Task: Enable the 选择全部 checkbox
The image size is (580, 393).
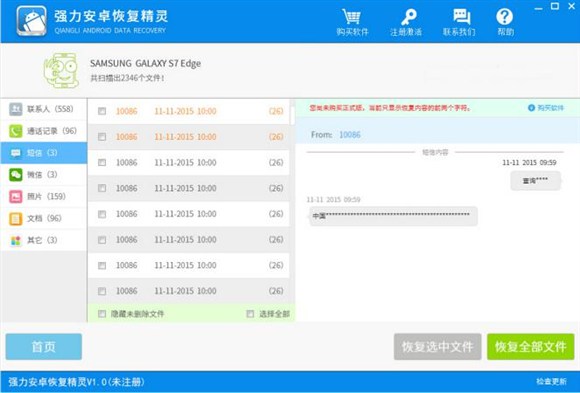Action: tap(250, 314)
